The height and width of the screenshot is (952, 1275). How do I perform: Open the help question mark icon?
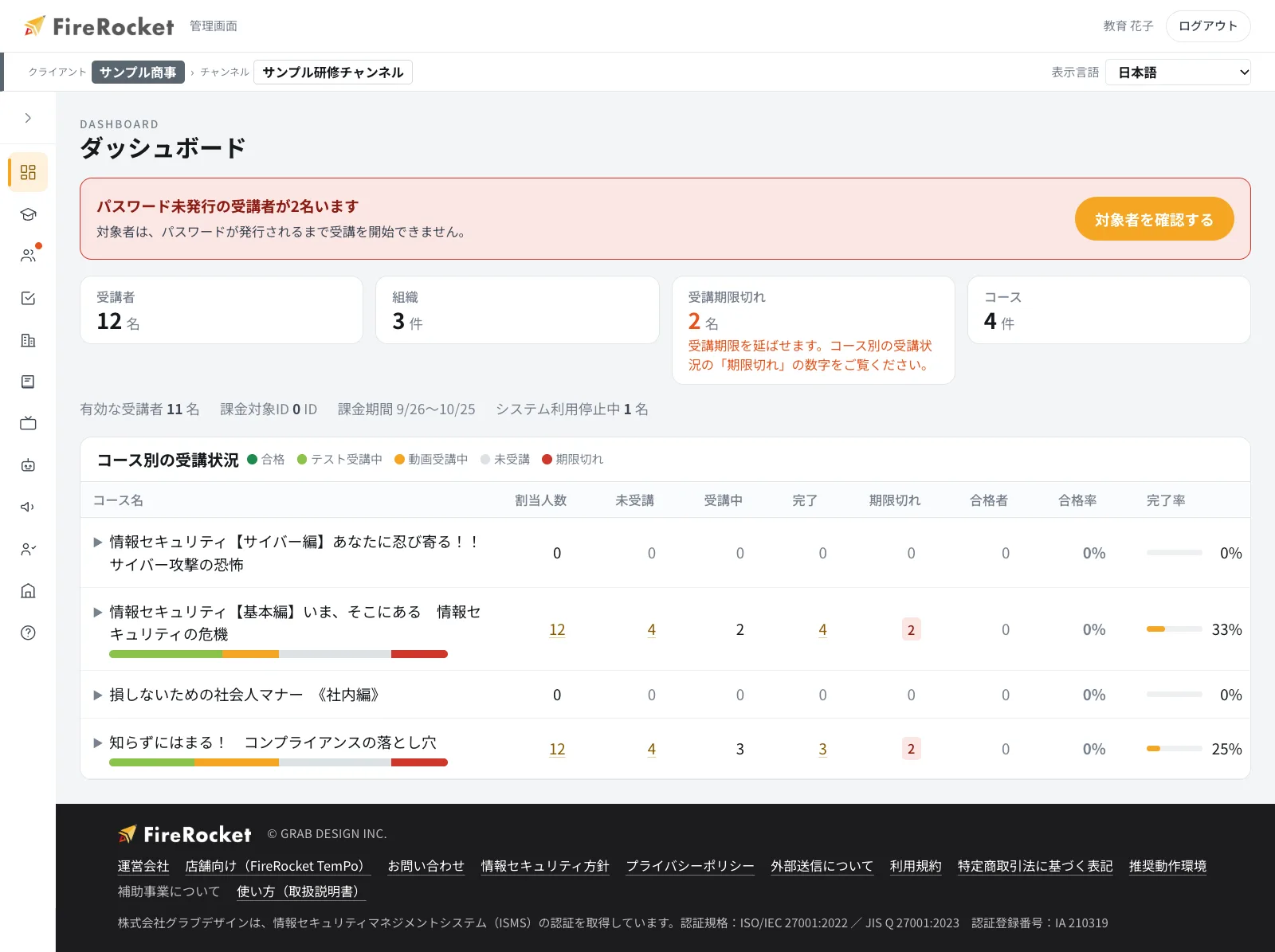28,633
